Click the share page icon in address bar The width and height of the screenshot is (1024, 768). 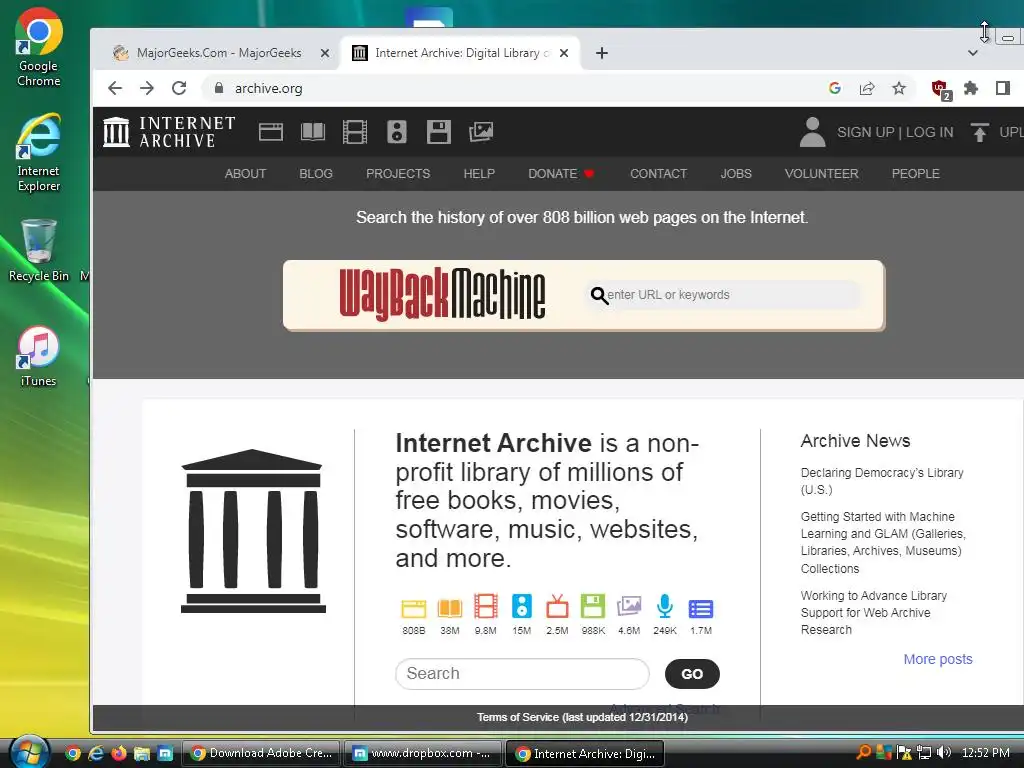(867, 88)
